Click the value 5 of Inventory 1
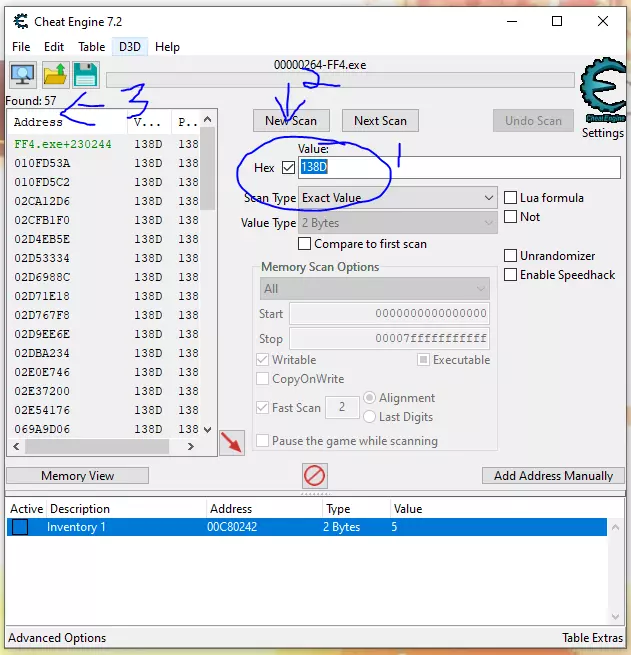Image resolution: width=631 pixels, height=655 pixels. click(394, 527)
